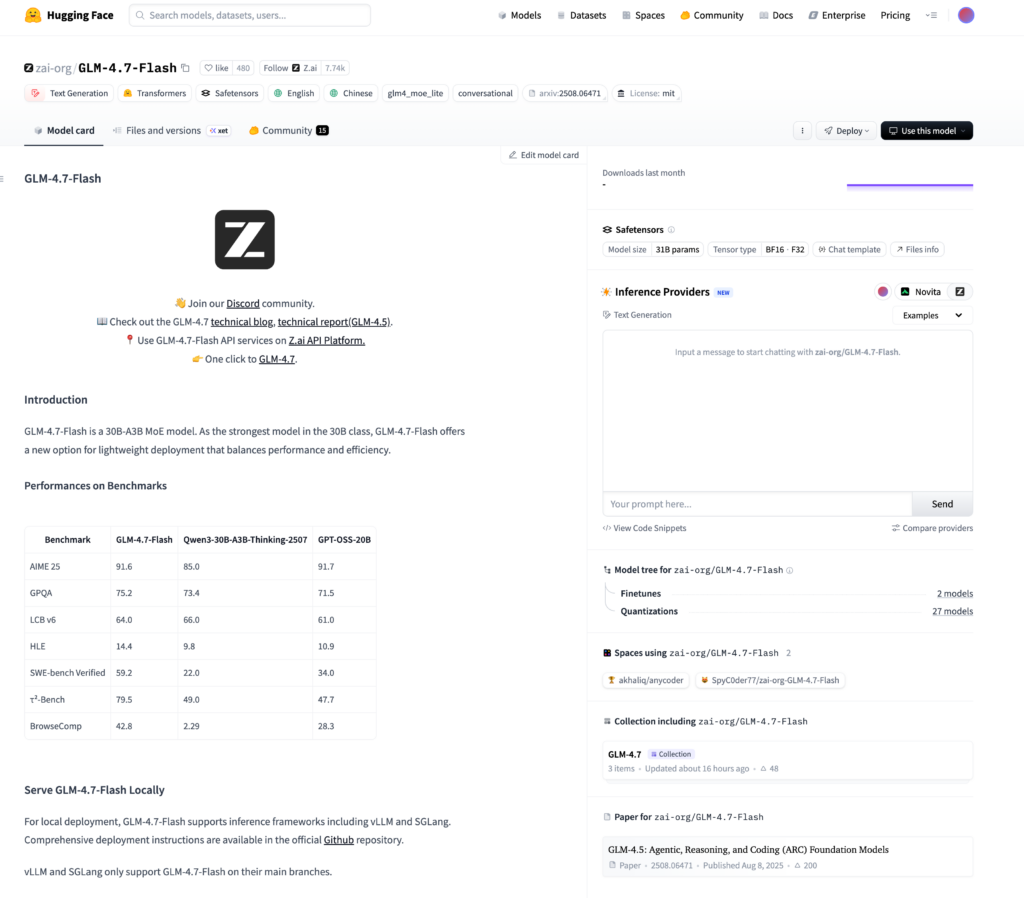Click the model tree info icon
Screen dimensions: 1024x898
[x=790, y=570]
